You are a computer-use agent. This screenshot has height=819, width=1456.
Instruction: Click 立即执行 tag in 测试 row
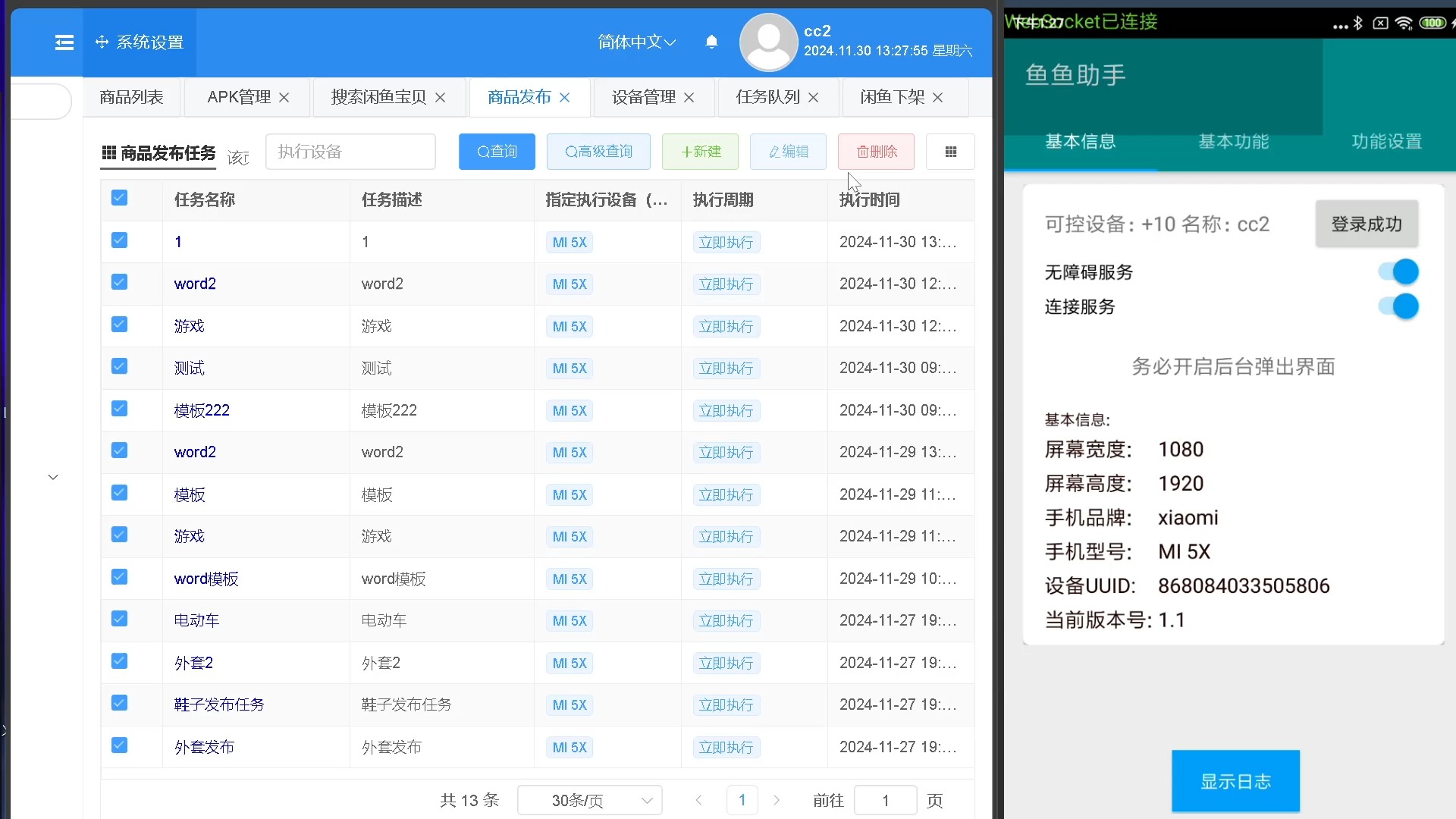tap(726, 369)
